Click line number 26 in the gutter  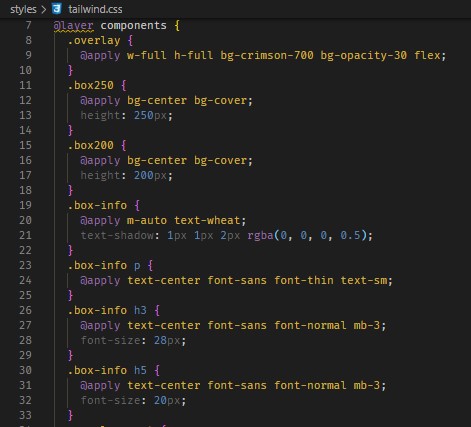click(25, 310)
